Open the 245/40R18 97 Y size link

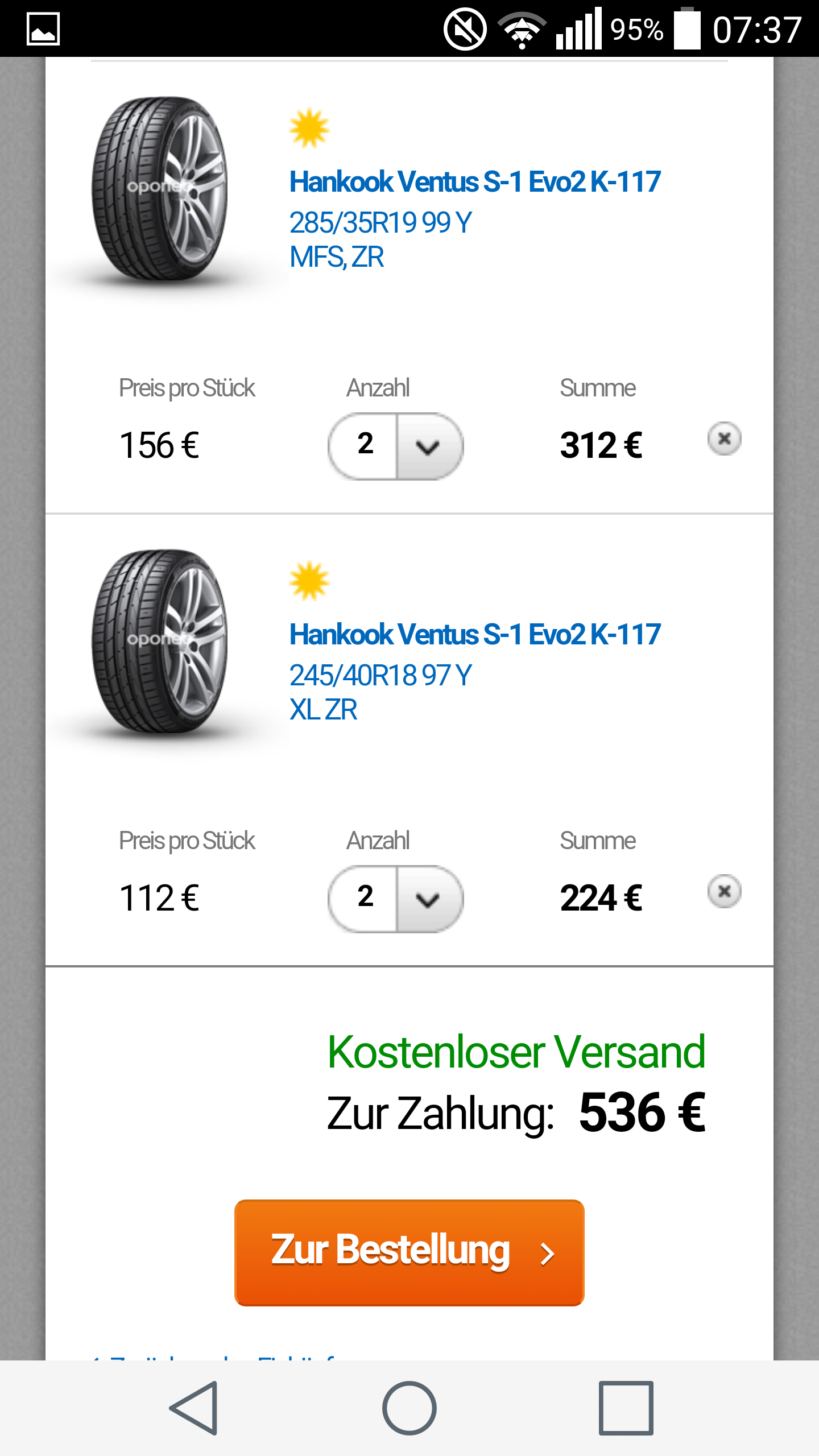click(x=380, y=675)
